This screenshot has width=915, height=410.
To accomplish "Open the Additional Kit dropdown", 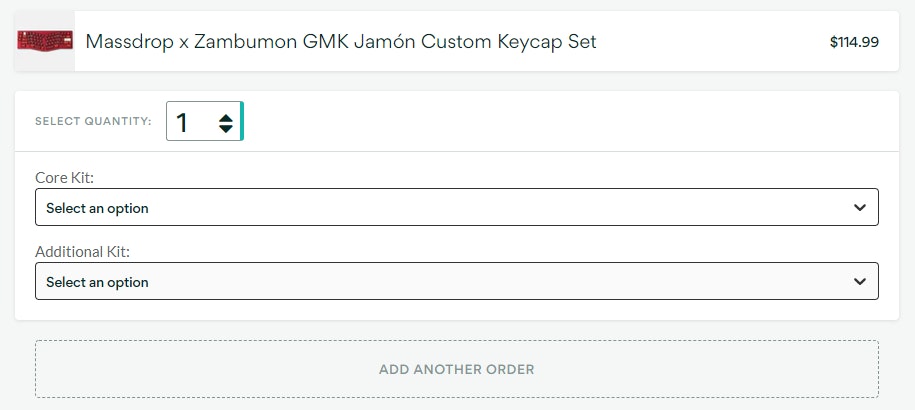I will [456, 282].
